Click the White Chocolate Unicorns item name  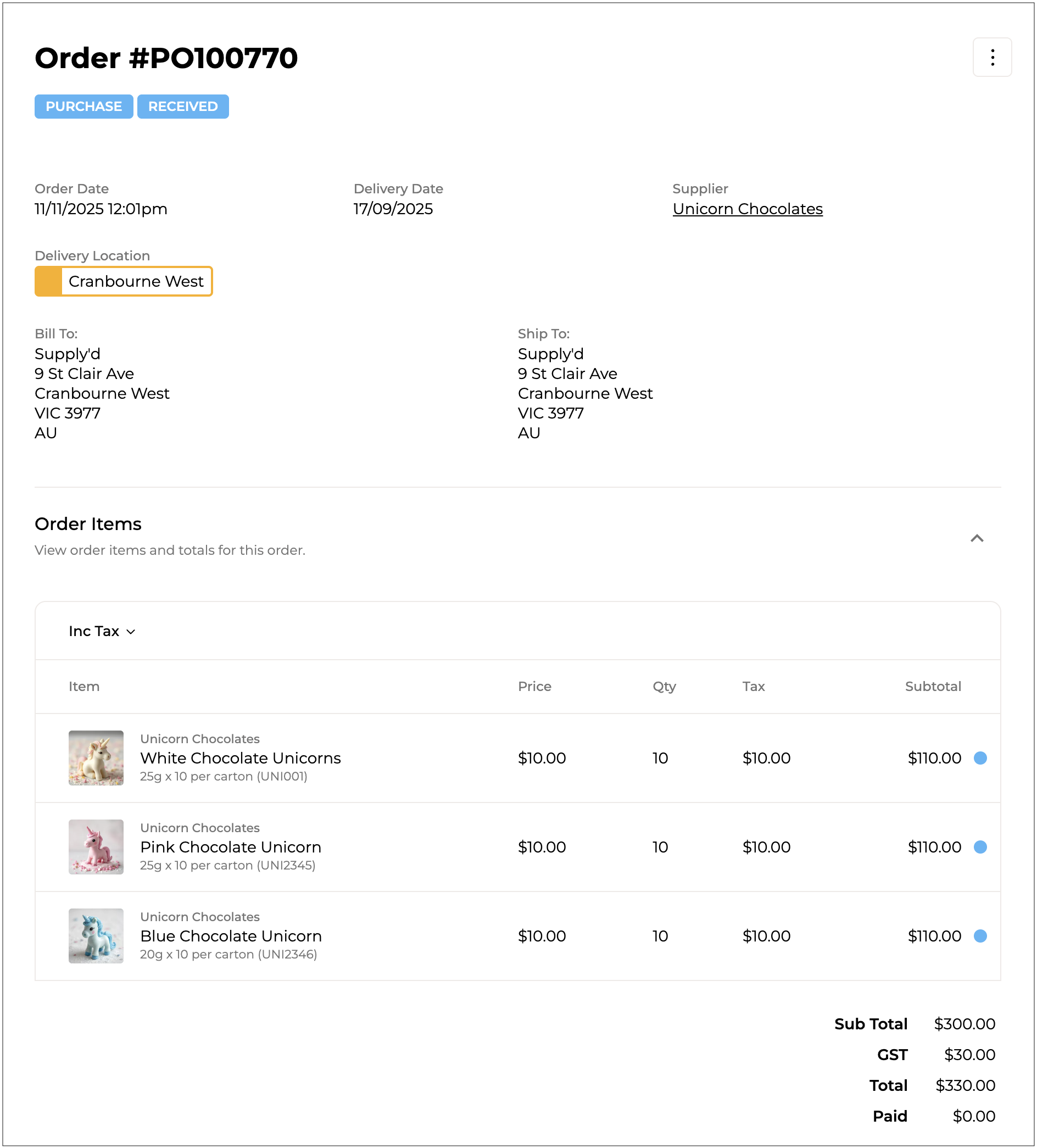(x=241, y=758)
